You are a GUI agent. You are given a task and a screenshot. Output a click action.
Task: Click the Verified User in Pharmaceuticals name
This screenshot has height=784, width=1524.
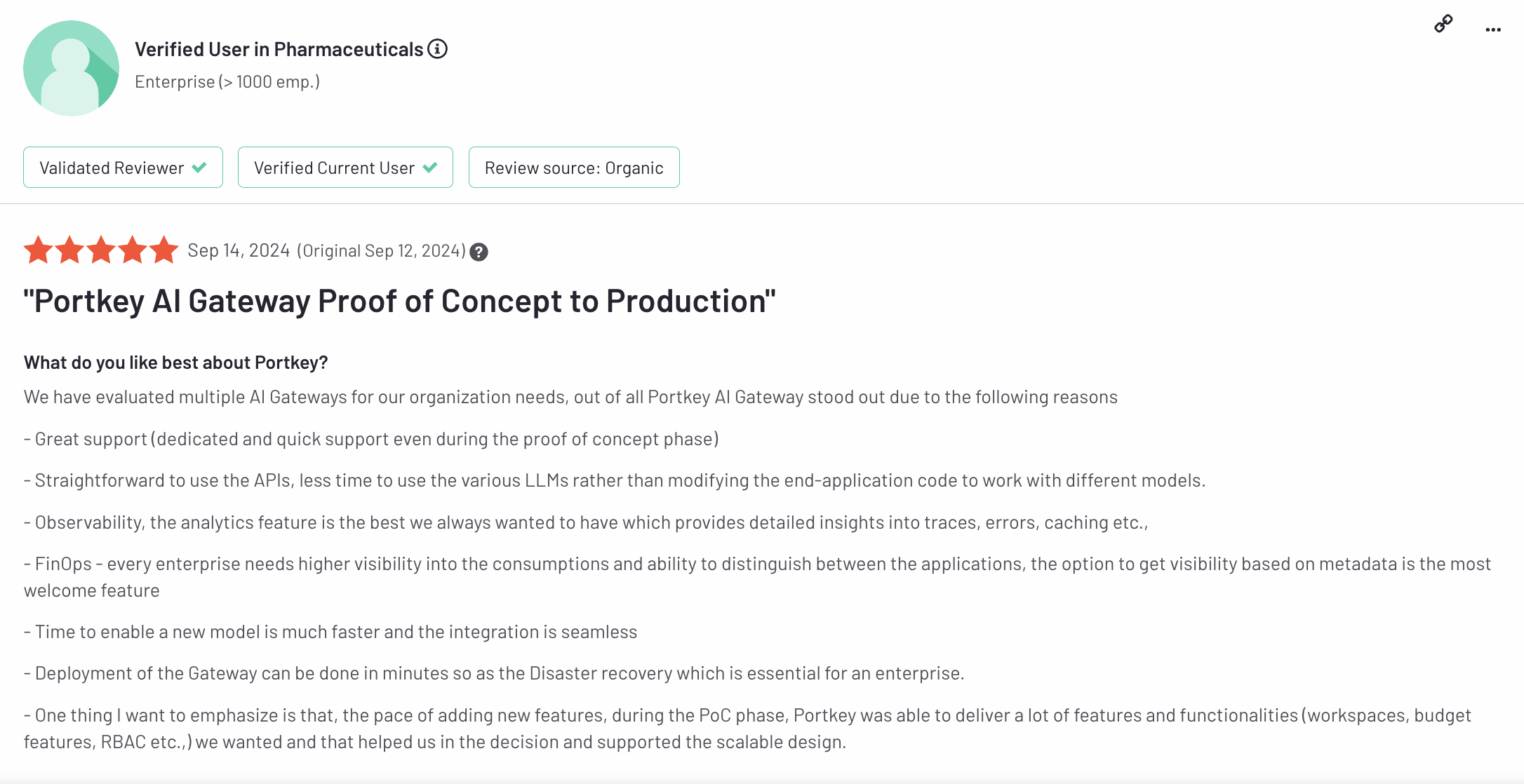point(279,49)
